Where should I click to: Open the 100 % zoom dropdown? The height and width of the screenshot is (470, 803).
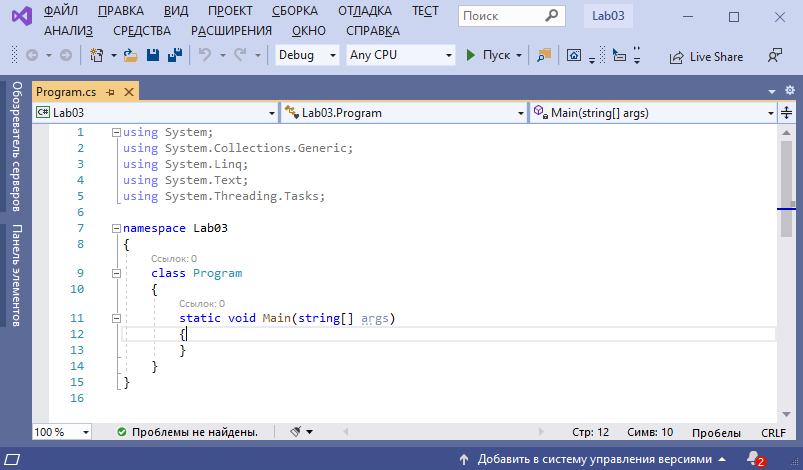62,432
